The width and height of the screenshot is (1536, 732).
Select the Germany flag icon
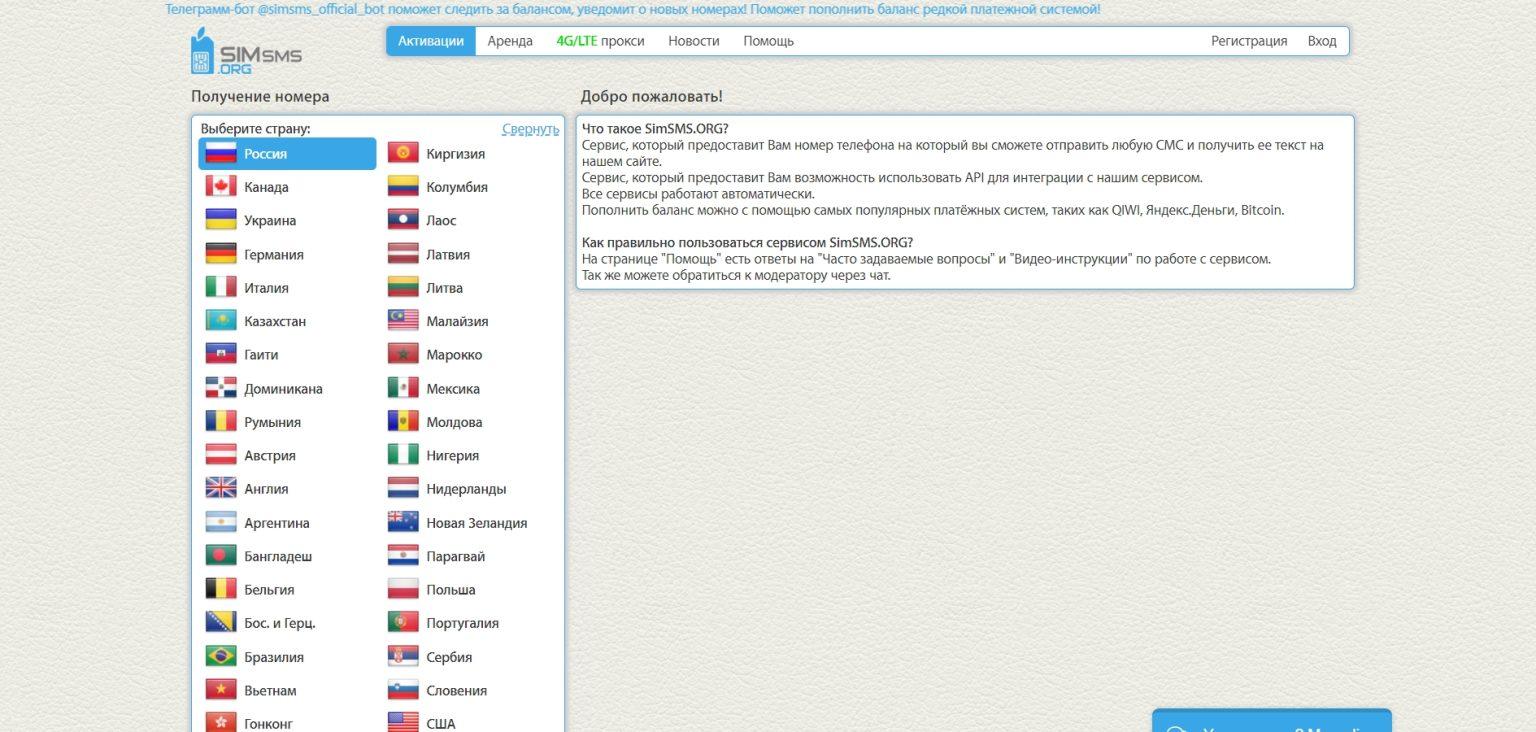221,253
